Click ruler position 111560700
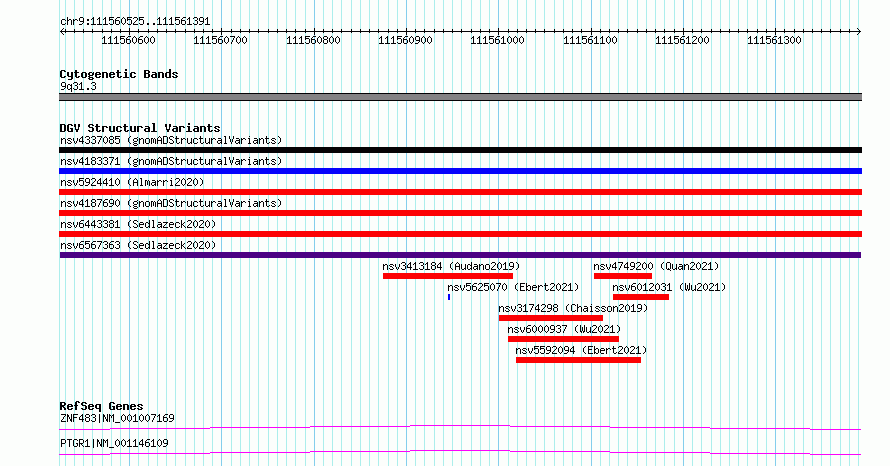The height and width of the screenshot is (466, 890). pos(220,40)
